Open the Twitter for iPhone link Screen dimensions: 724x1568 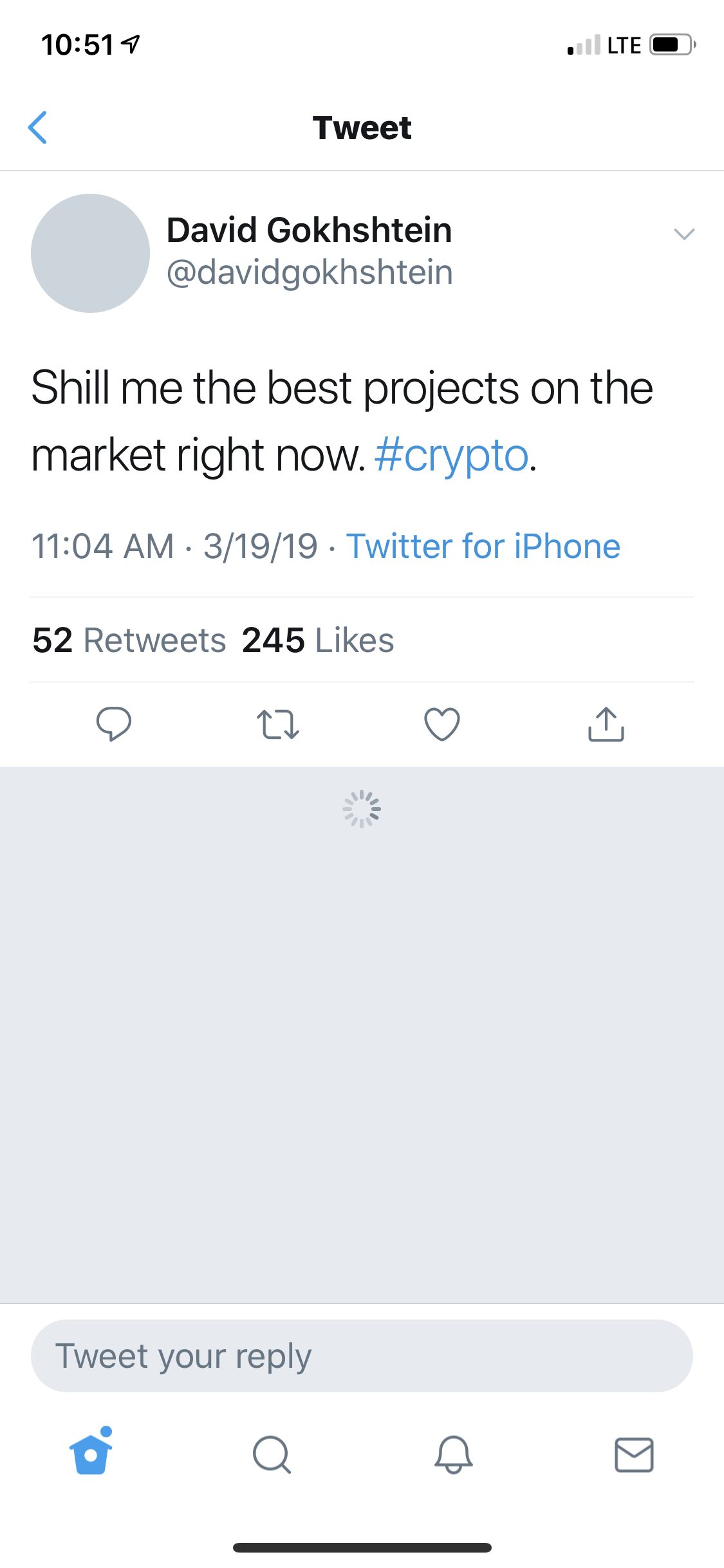(483, 546)
